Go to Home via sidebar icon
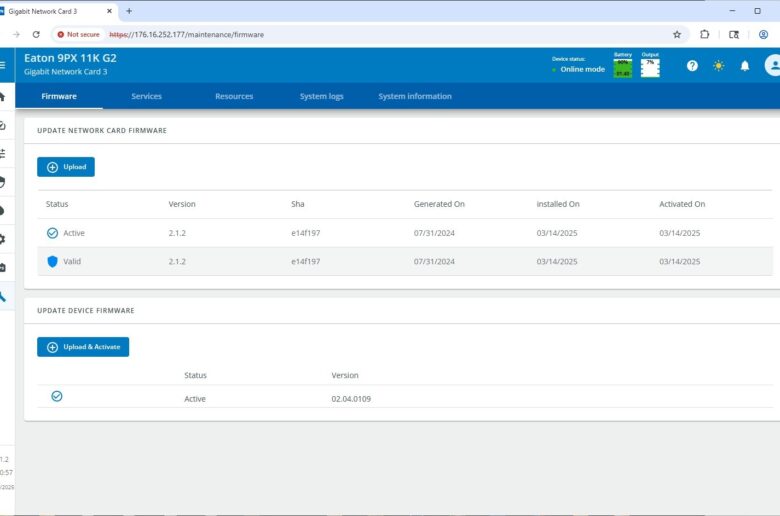 coord(3,97)
